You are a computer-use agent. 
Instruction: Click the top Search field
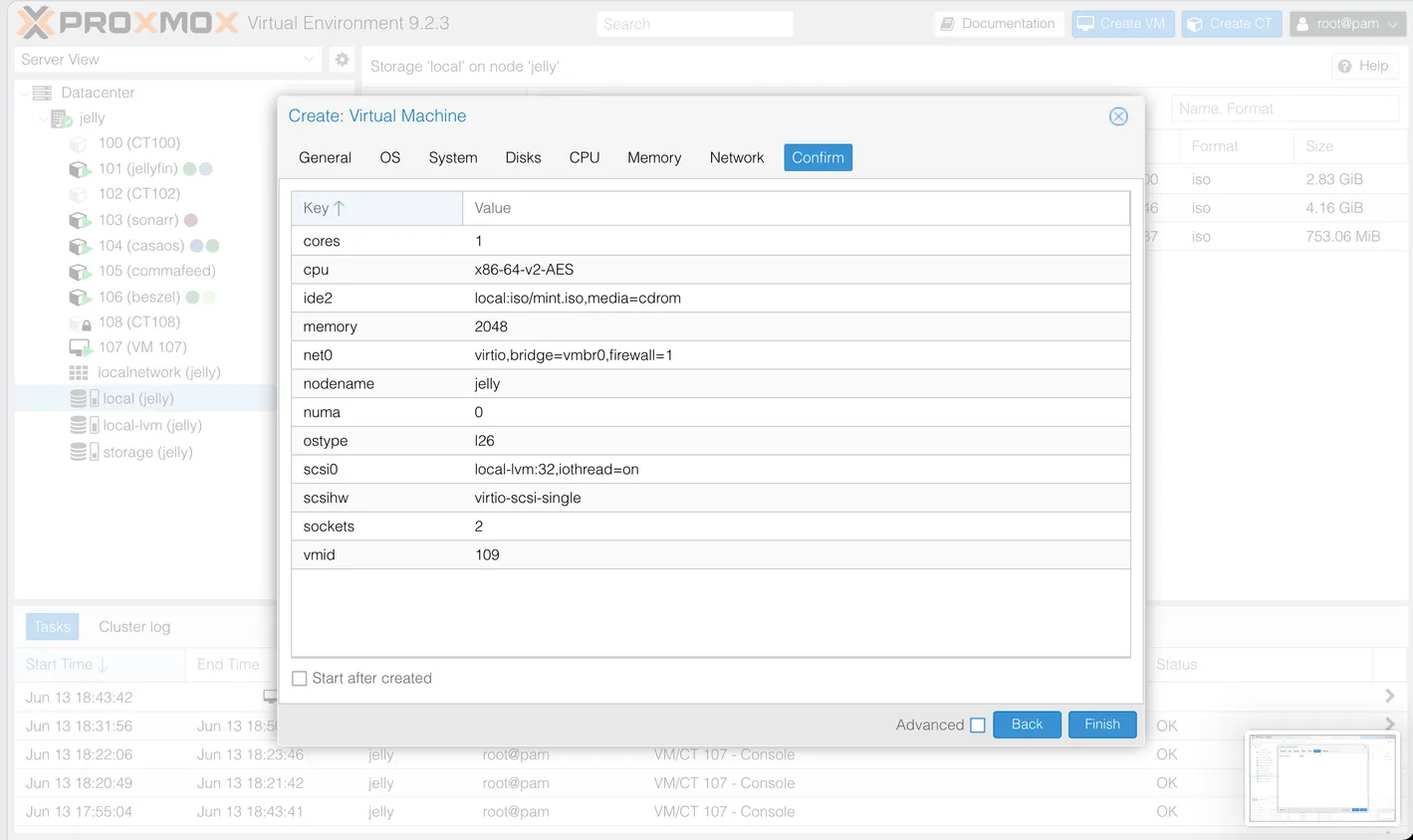tap(695, 24)
